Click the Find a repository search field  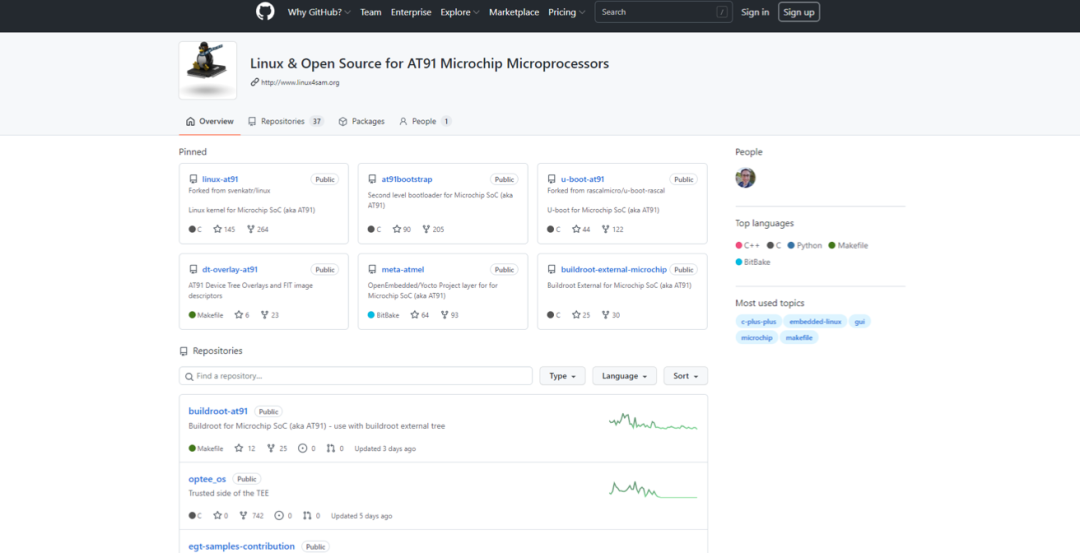(x=356, y=376)
